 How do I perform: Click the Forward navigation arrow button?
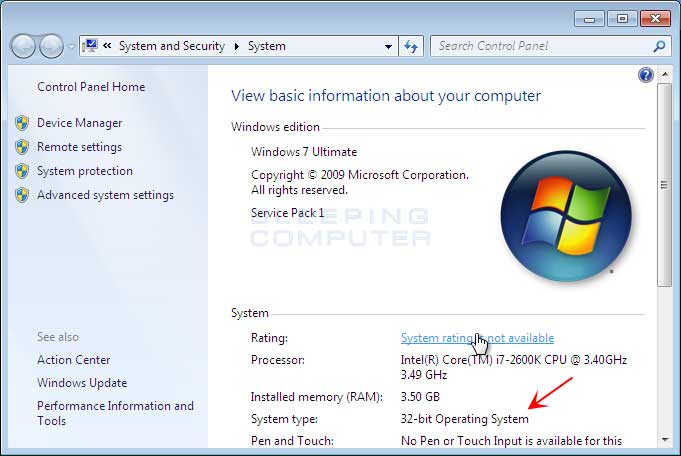pyautogui.click(x=51, y=46)
